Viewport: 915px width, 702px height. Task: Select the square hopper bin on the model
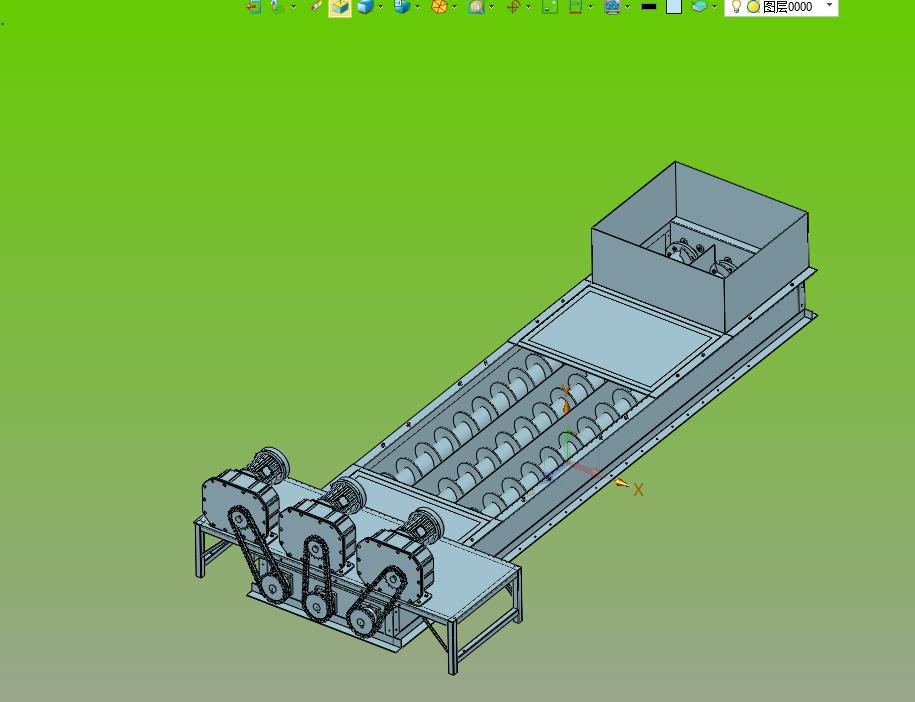(700, 245)
